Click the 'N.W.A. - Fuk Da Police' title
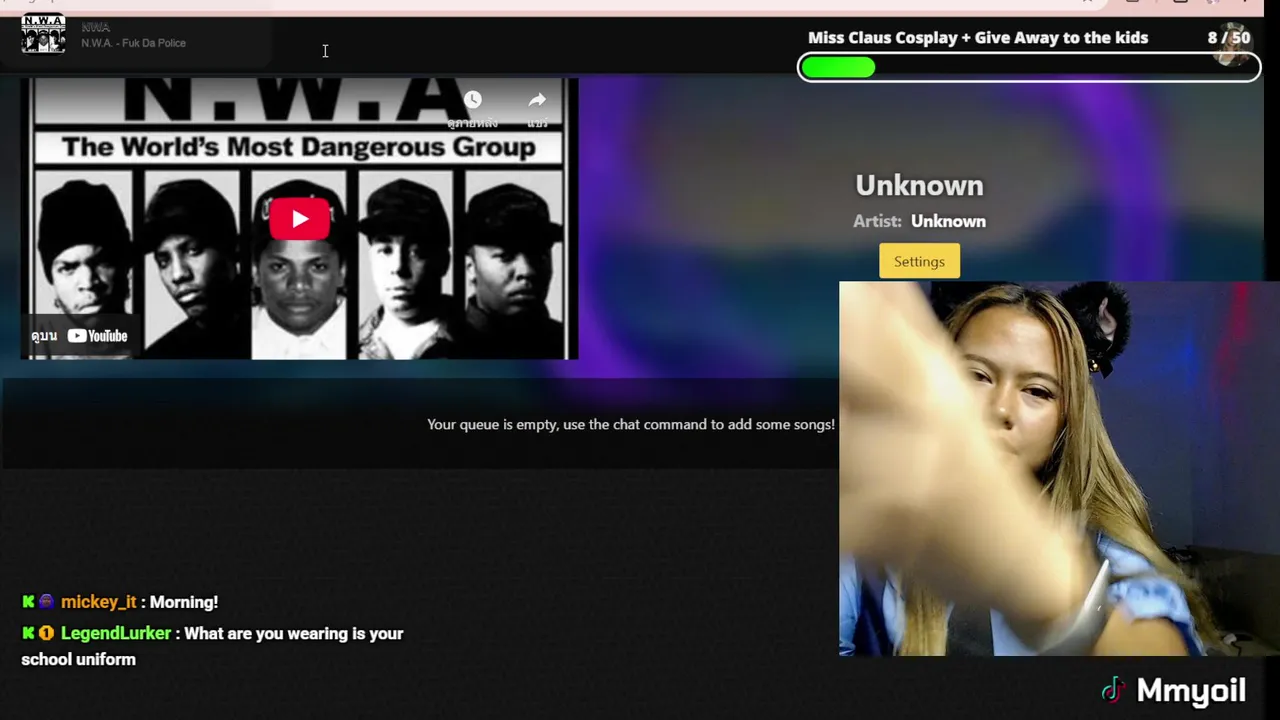 (x=133, y=43)
